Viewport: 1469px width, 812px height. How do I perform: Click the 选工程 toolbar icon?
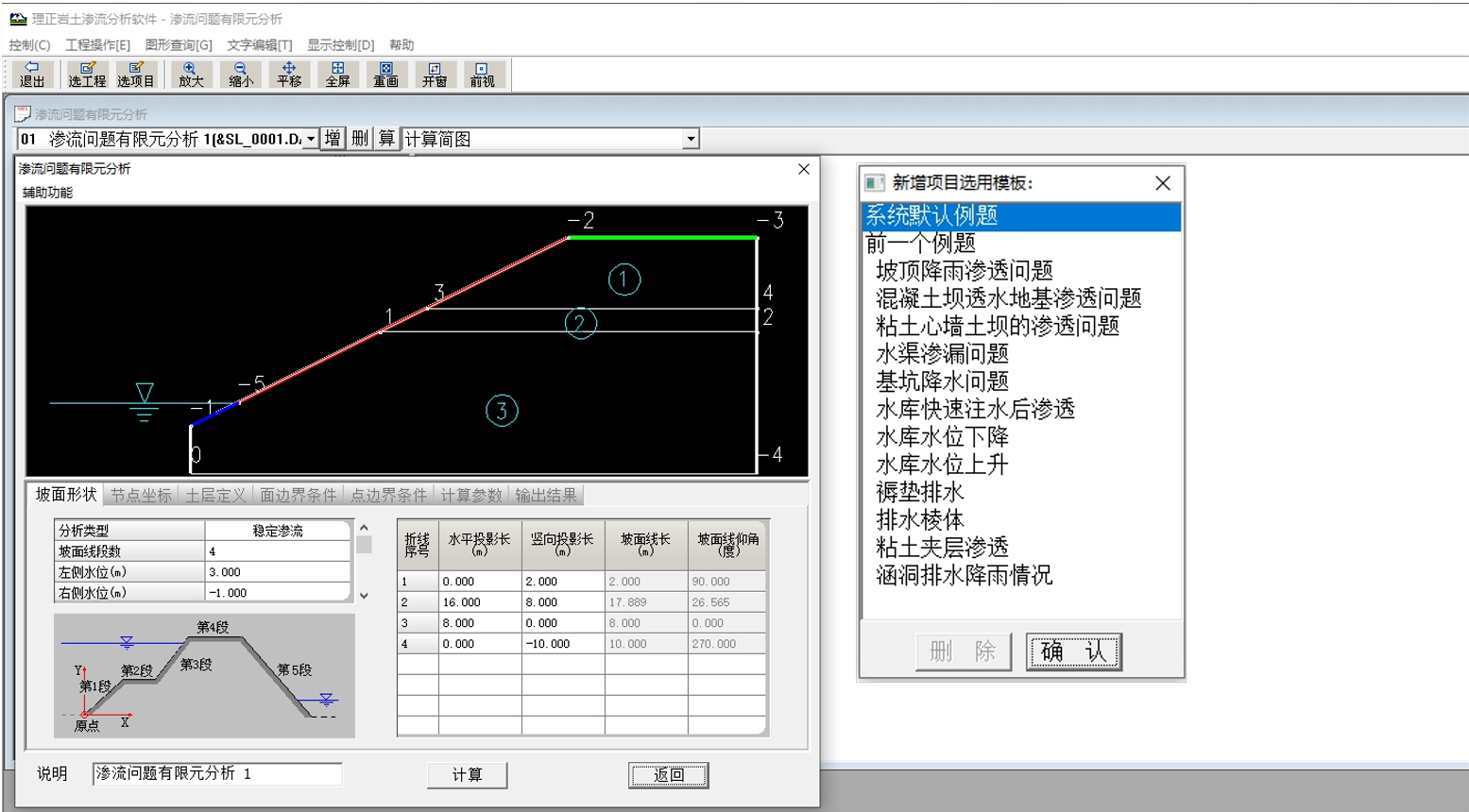pyautogui.click(x=87, y=75)
